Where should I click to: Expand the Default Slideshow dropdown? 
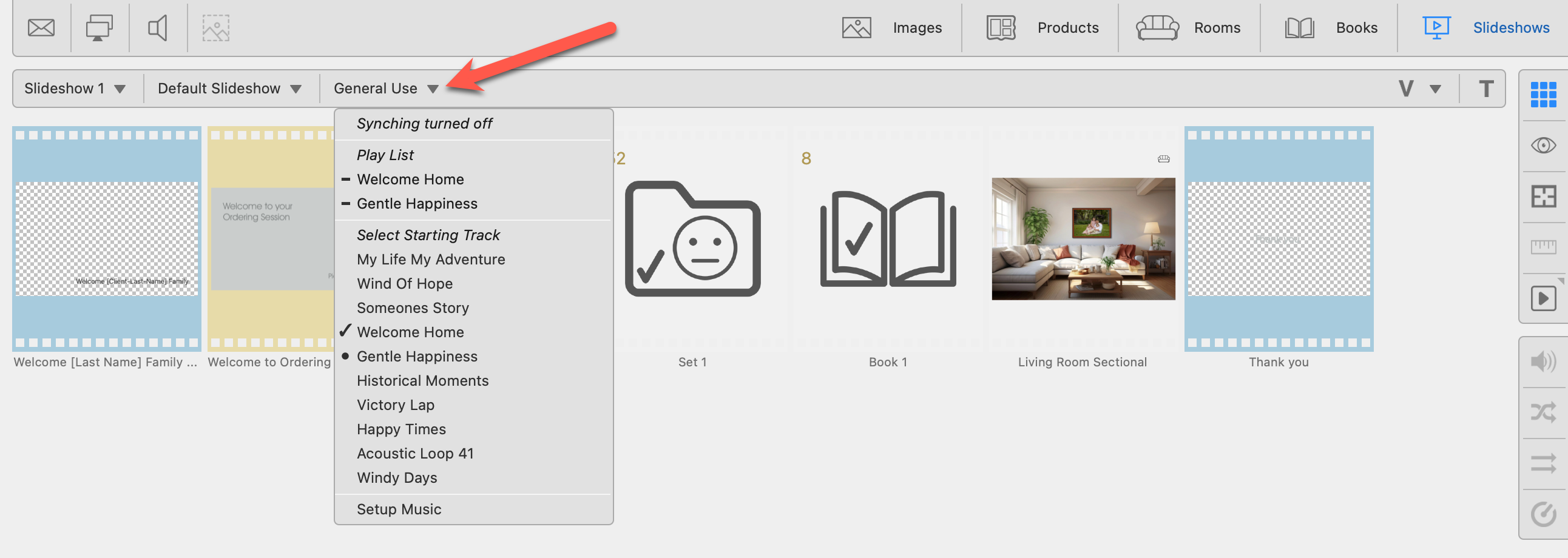pos(229,89)
